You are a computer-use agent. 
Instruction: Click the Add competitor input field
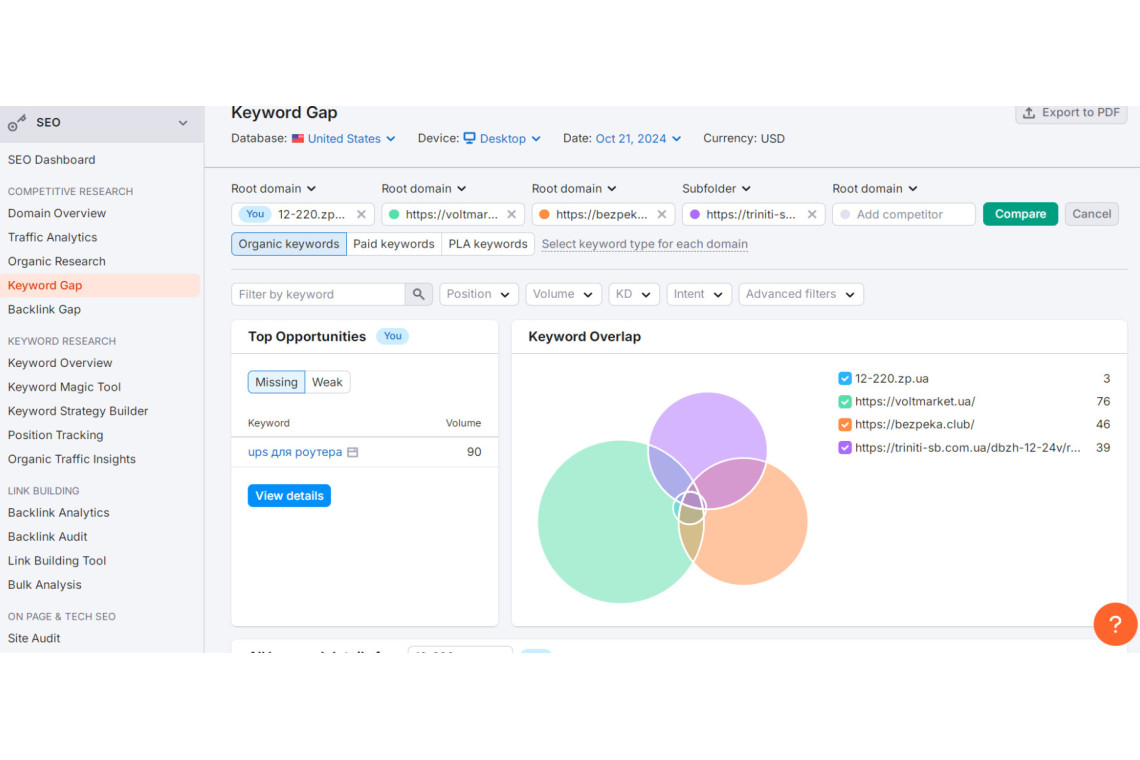coord(903,215)
